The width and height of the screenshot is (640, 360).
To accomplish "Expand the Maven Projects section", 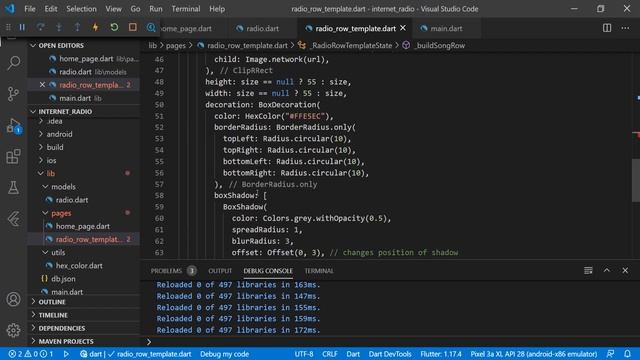I will pos(66,341).
